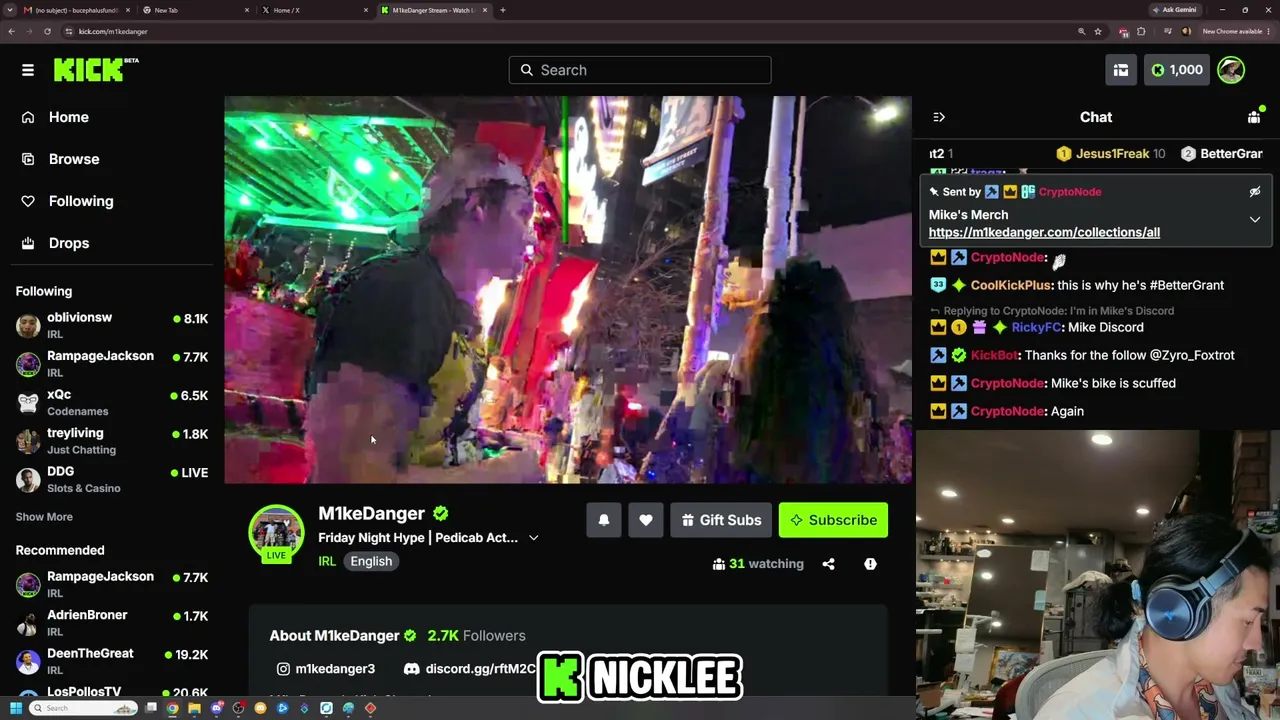Click the 1,000 Kick points balance
Viewport: 1280px width, 720px height.
[x=1177, y=70]
